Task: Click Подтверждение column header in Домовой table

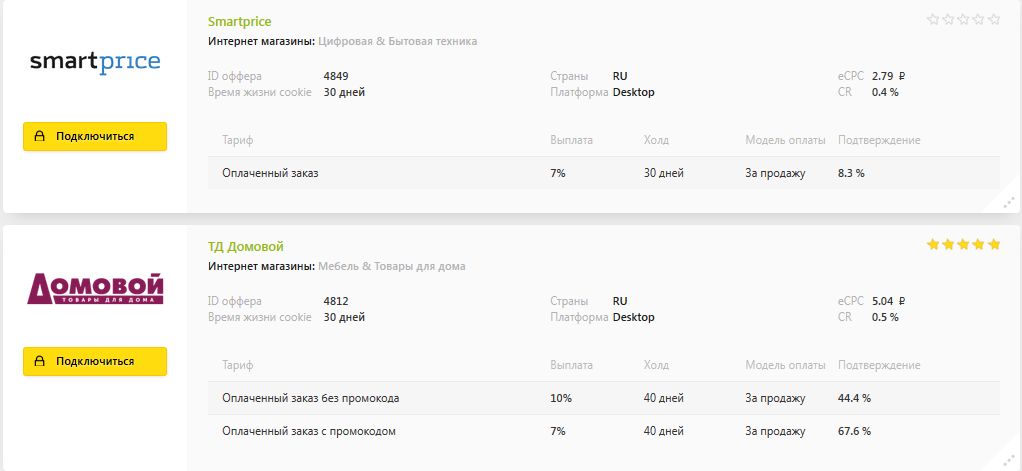Action: pyautogui.click(x=878, y=365)
